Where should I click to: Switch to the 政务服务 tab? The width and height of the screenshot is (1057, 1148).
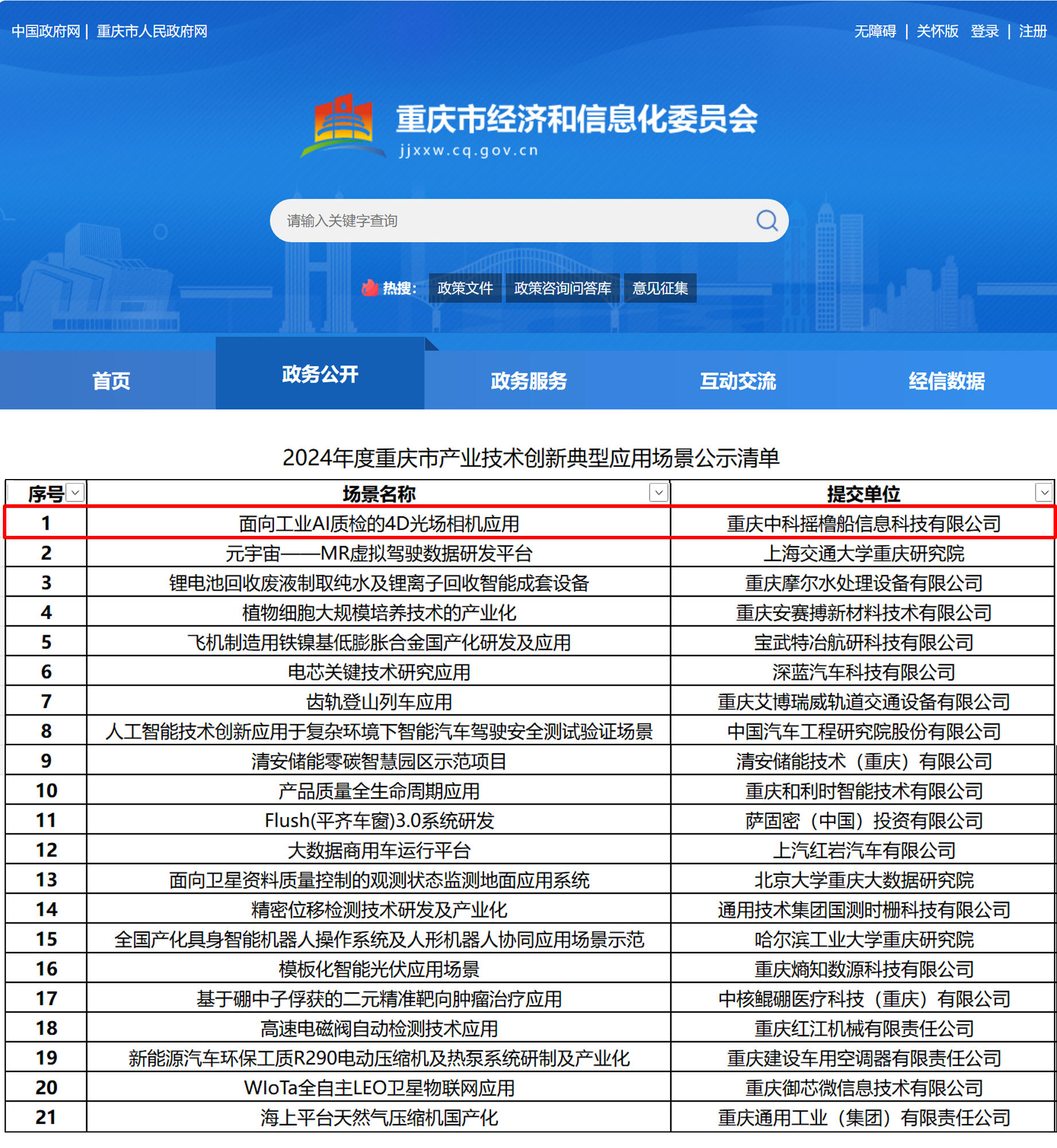(x=529, y=381)
